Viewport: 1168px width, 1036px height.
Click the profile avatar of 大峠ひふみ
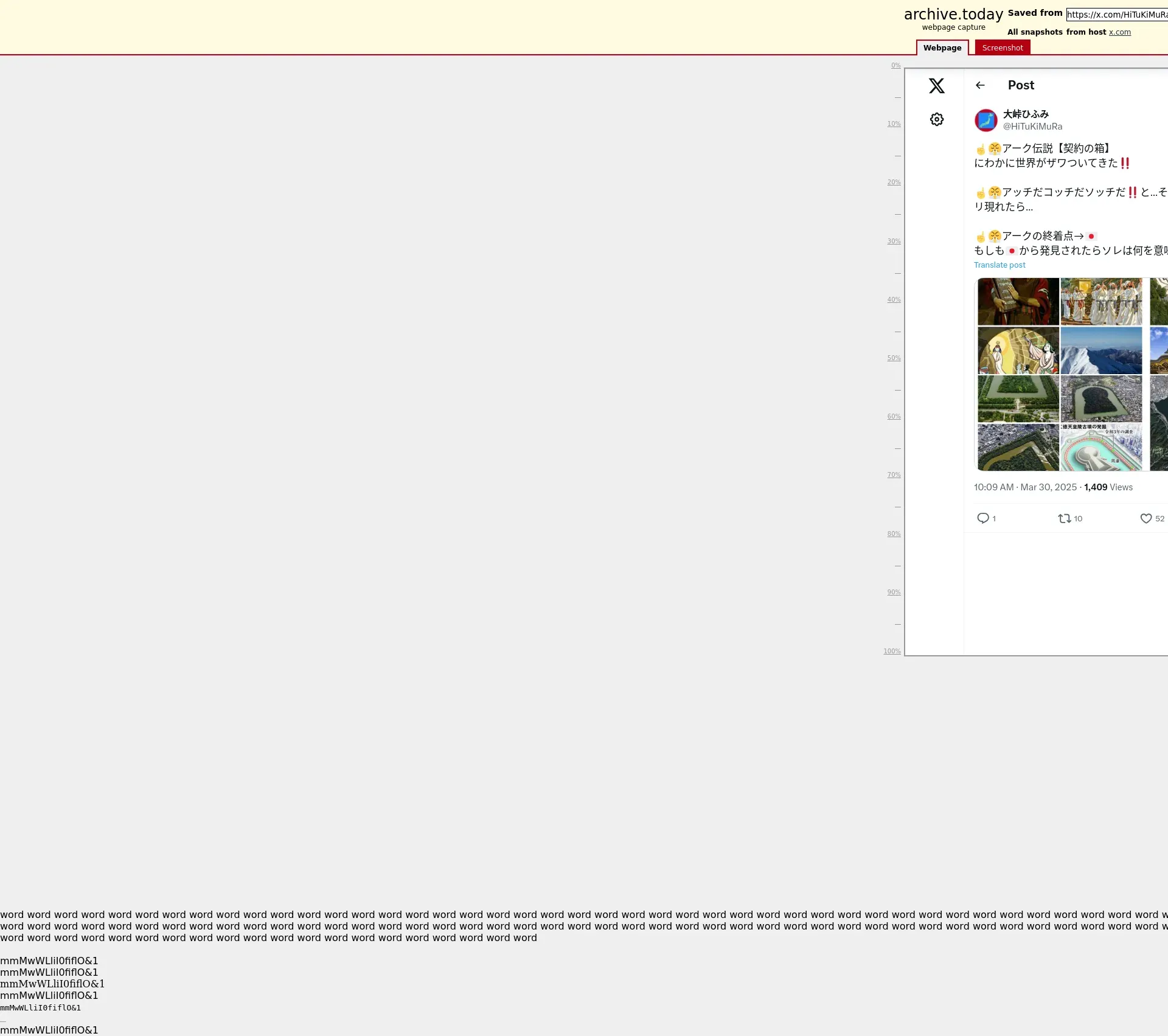[985, 120]
